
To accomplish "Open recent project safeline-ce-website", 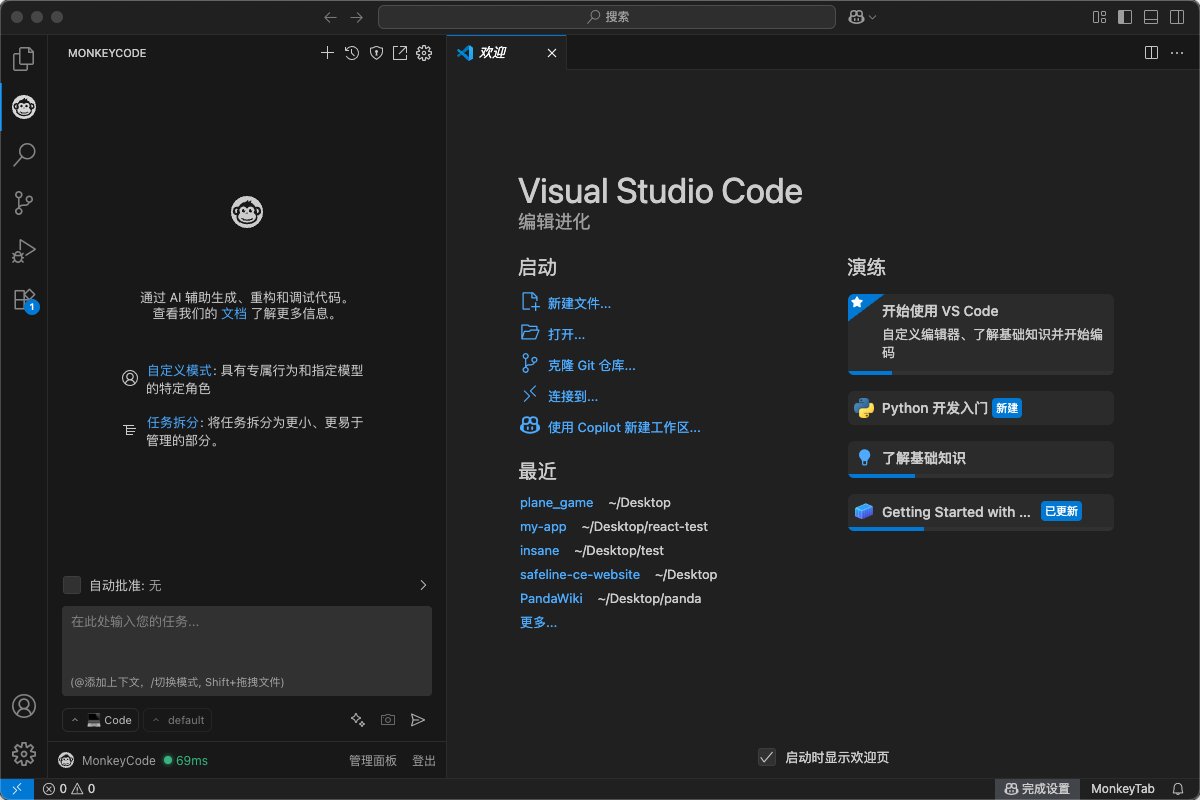I will tap(580, 574).
